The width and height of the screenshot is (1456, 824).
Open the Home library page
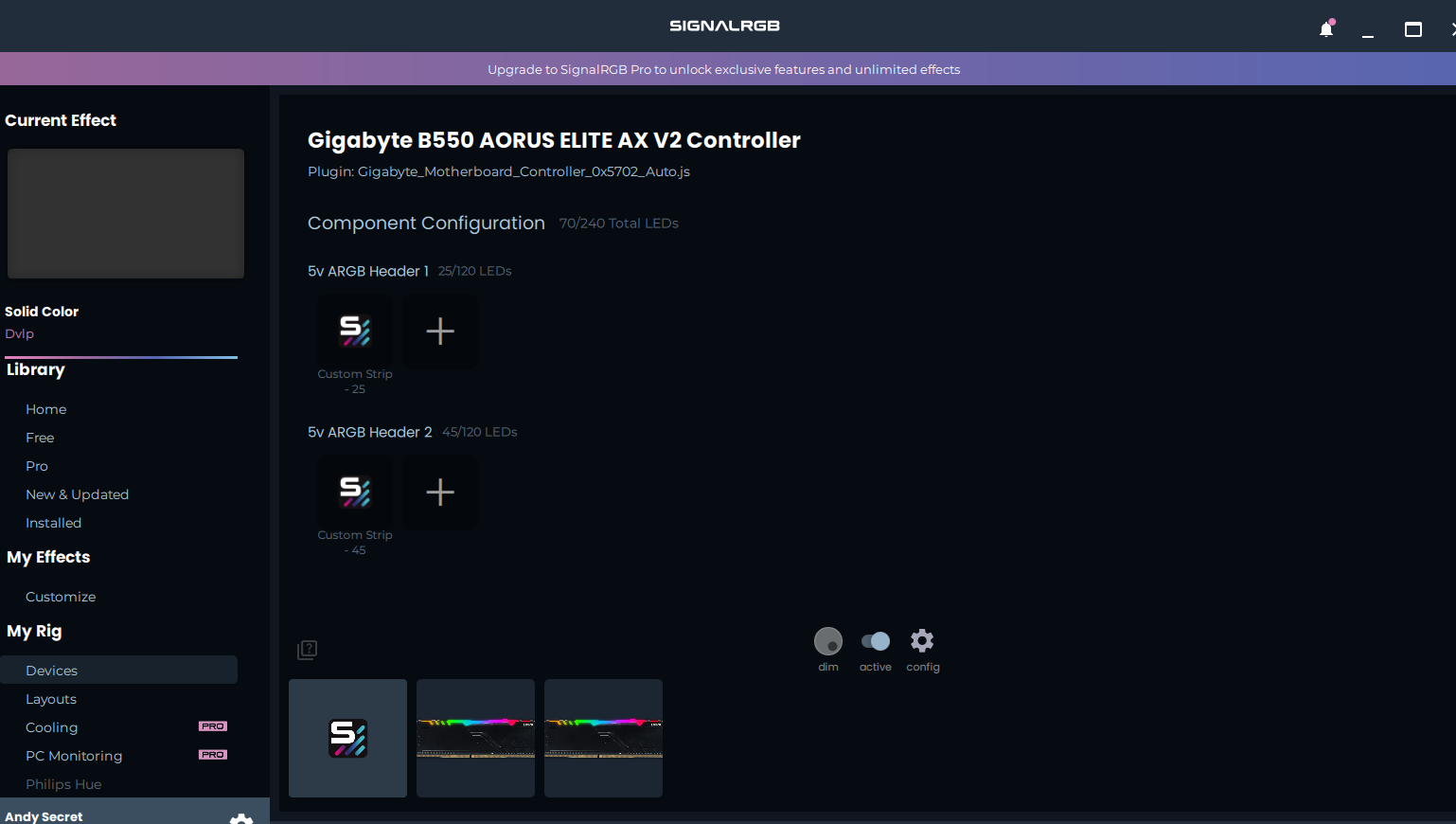tap(46, 409)
